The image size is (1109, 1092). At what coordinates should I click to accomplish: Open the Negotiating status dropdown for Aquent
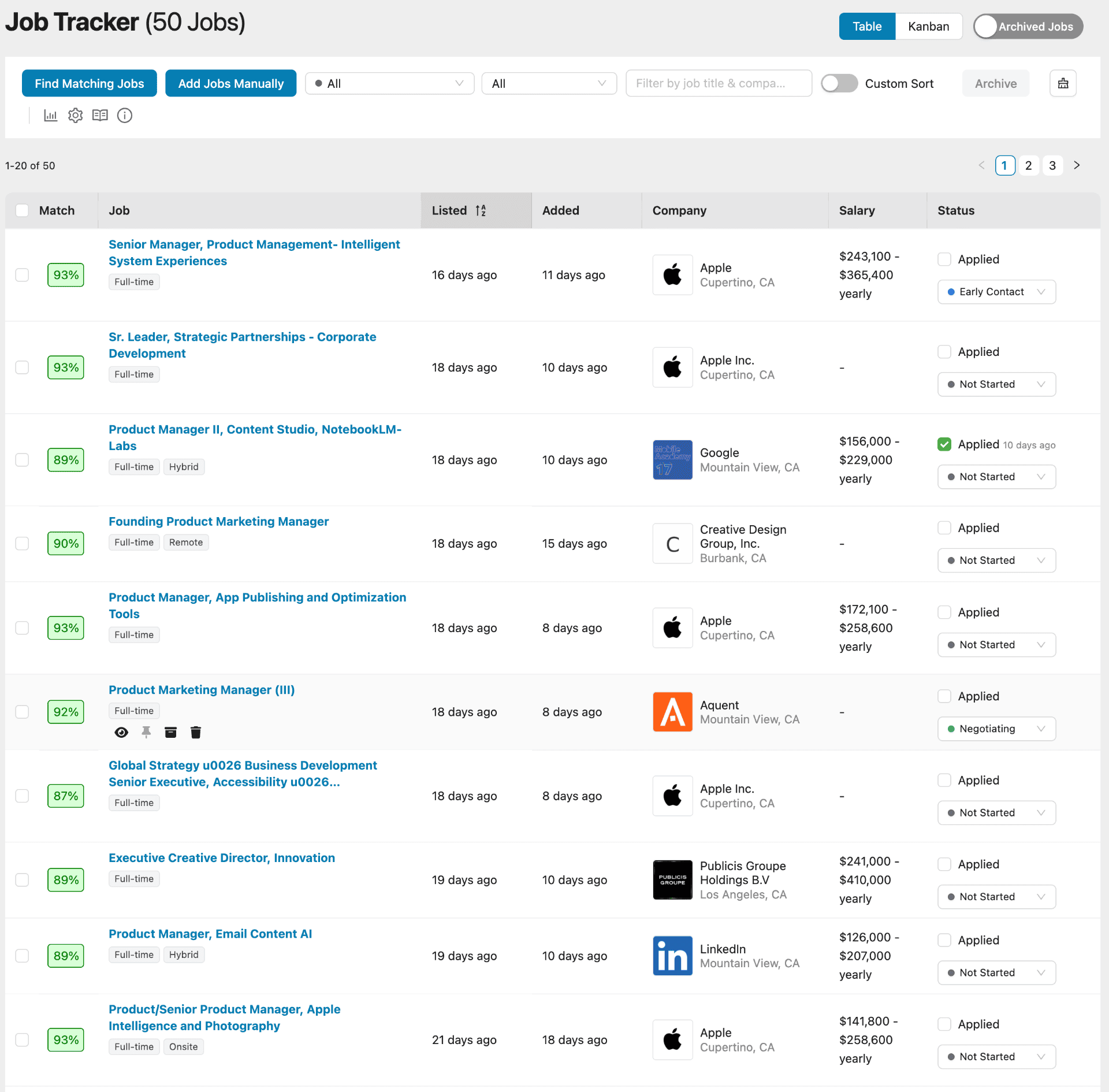pos(996,729)
